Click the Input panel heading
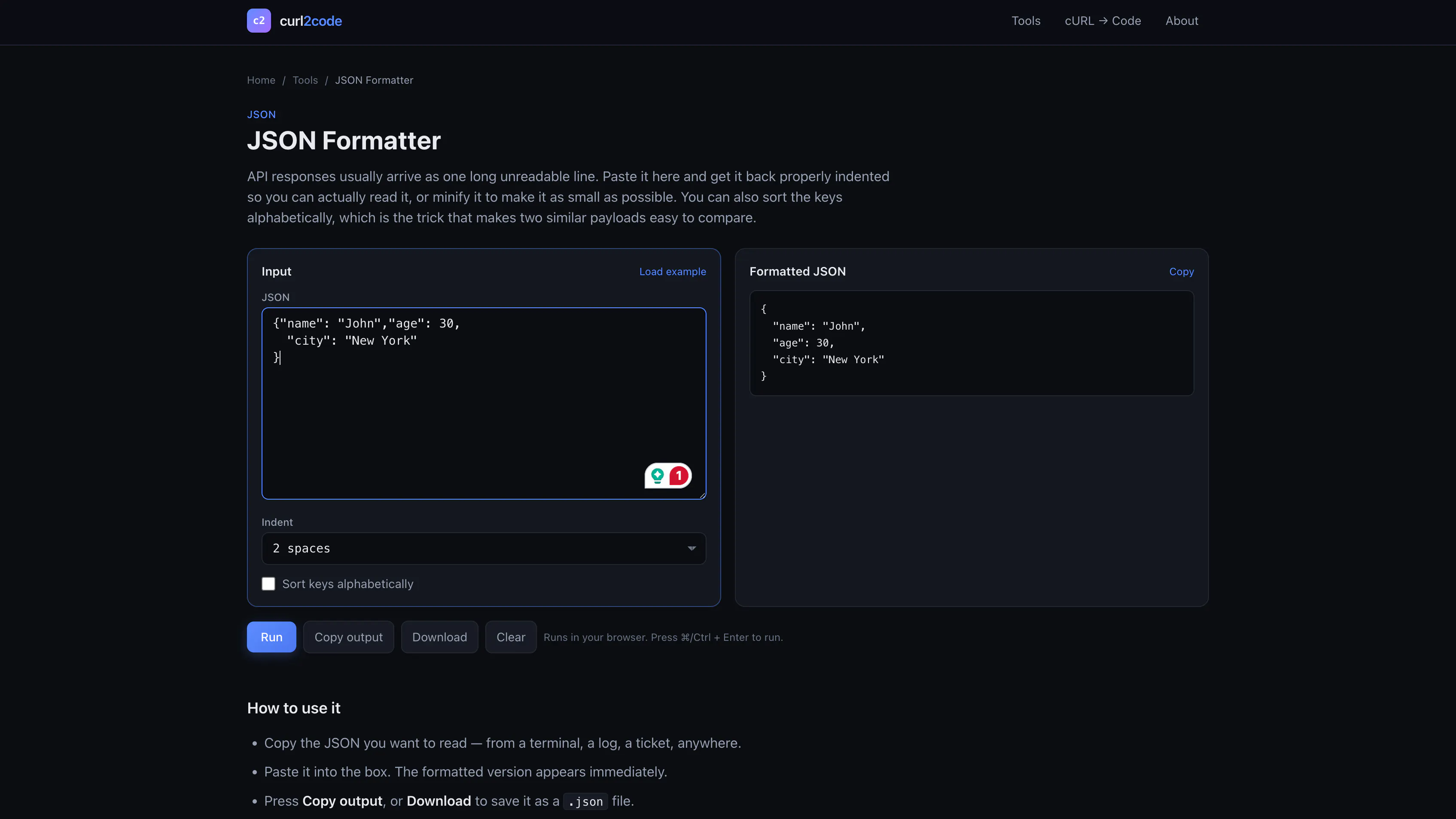The width and height of the screenshot is (1456, 819). click(277, 272)
